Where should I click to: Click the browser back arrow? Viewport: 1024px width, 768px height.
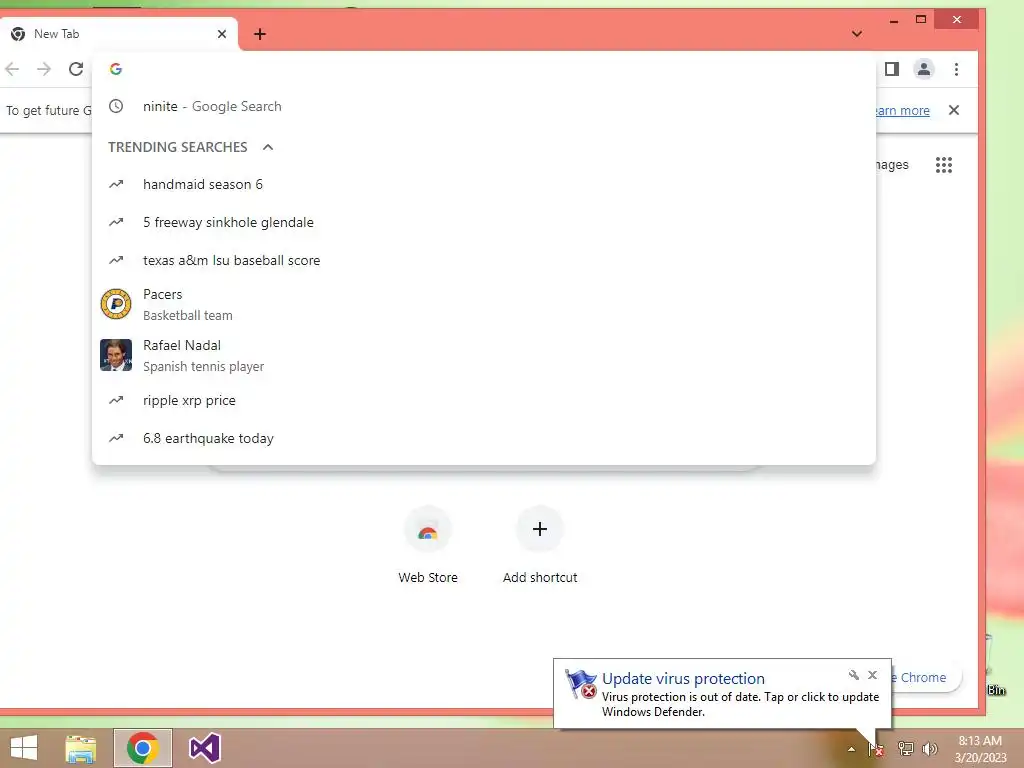[12, 69]
